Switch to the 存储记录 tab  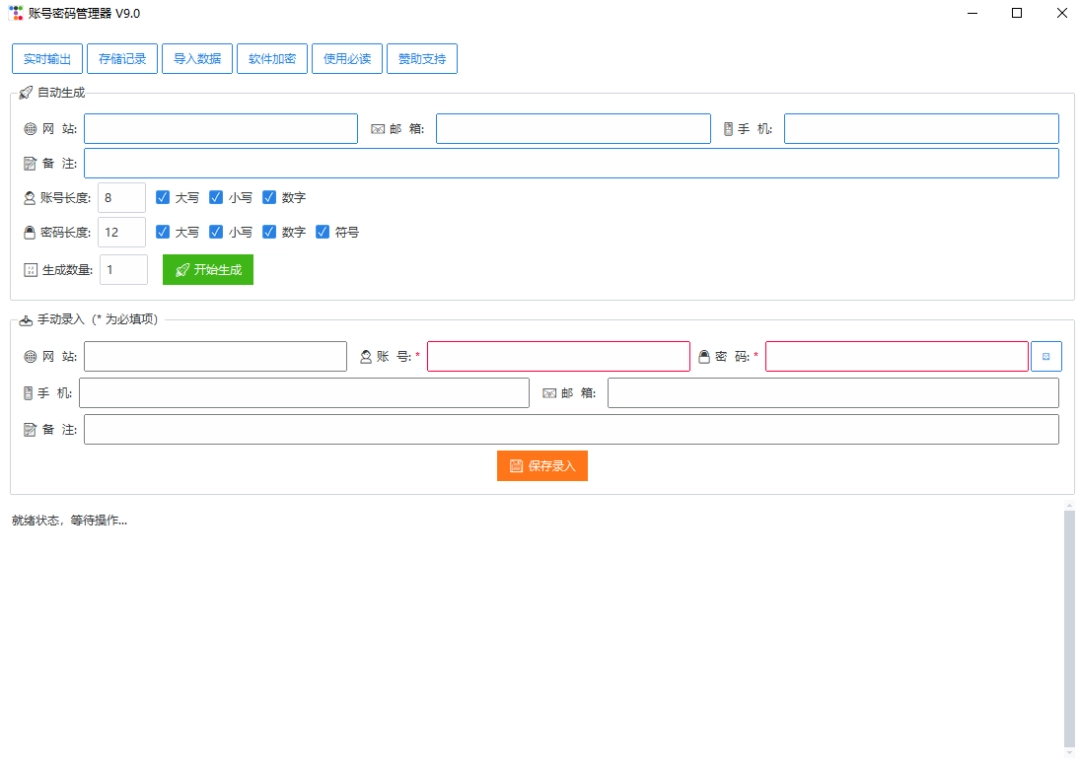122,59
